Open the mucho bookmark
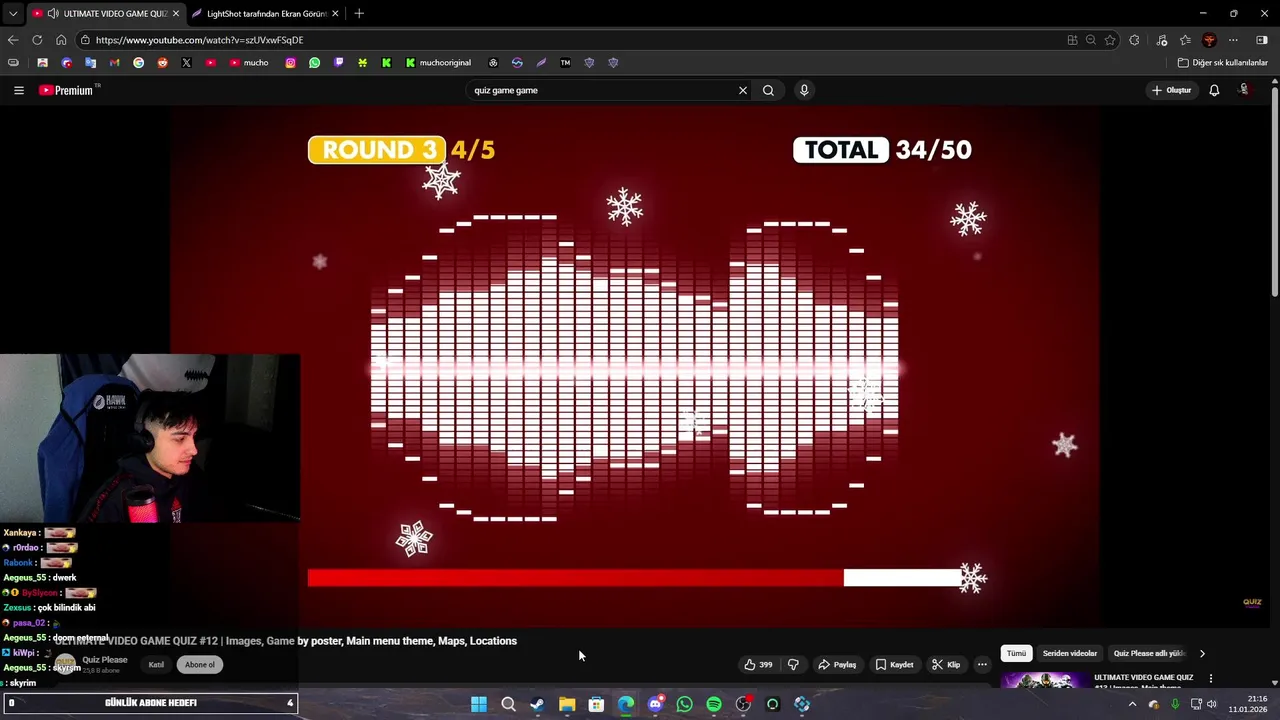1280x720 pixels. [249, 62]
